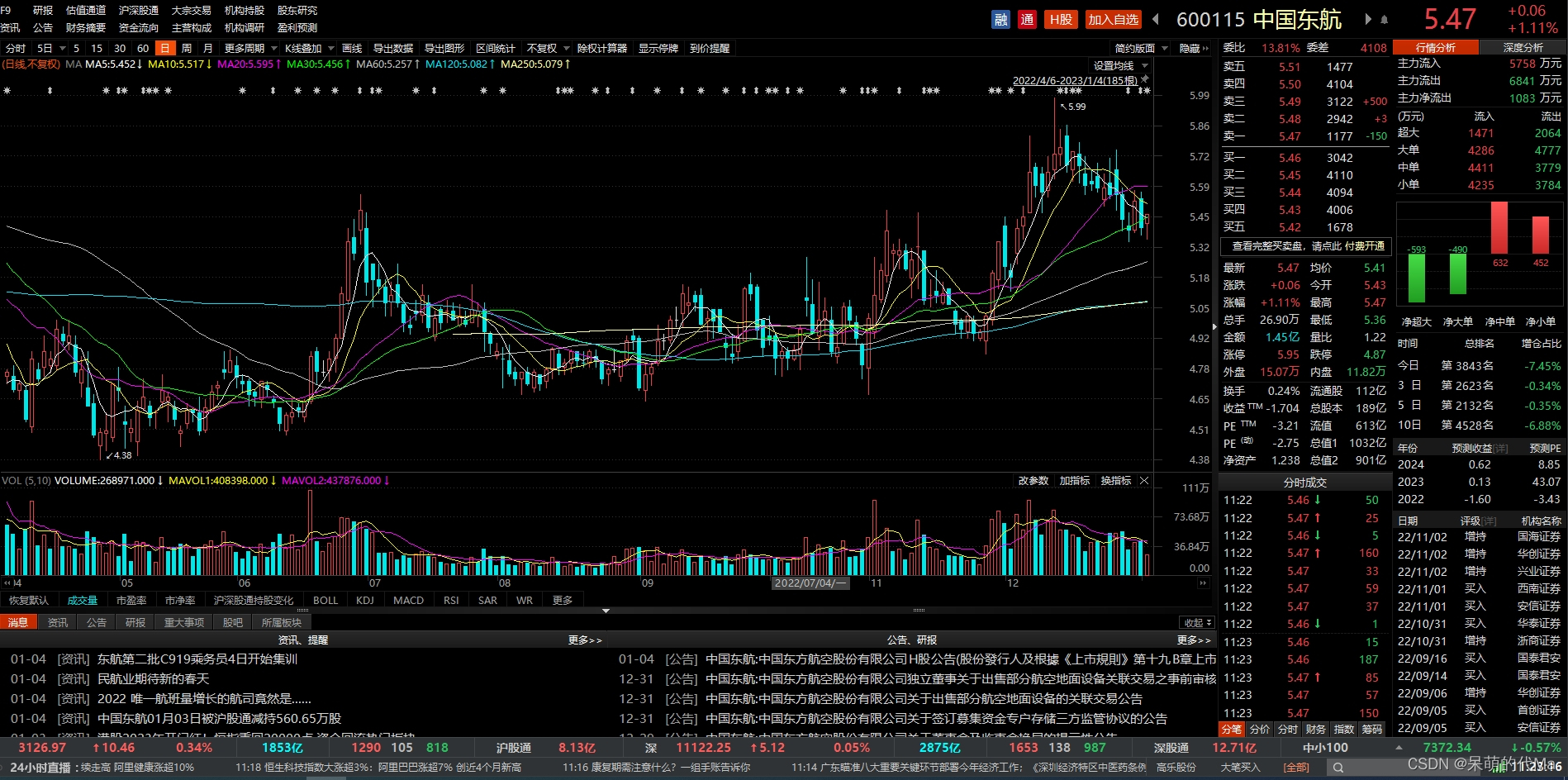Screen dimensions: 1568x780
Task: Pin the chart date range with pushpin
Action: 1145,79
